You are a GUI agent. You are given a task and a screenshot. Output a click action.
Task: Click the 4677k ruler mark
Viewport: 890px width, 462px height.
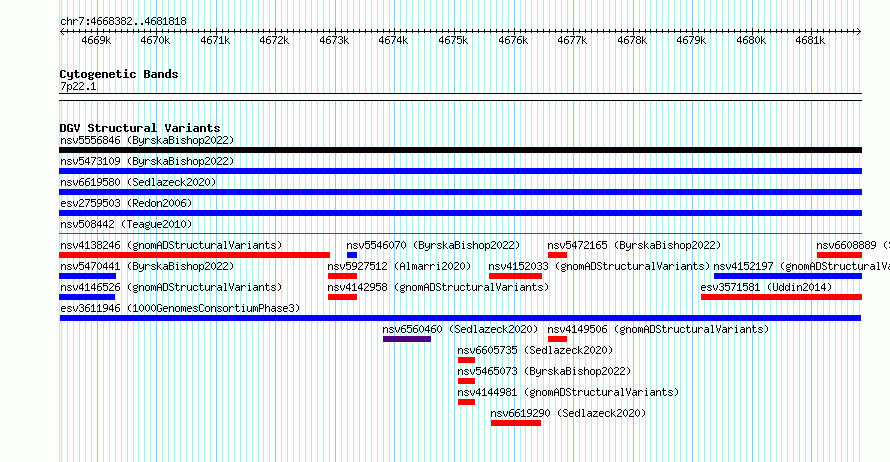572,40
